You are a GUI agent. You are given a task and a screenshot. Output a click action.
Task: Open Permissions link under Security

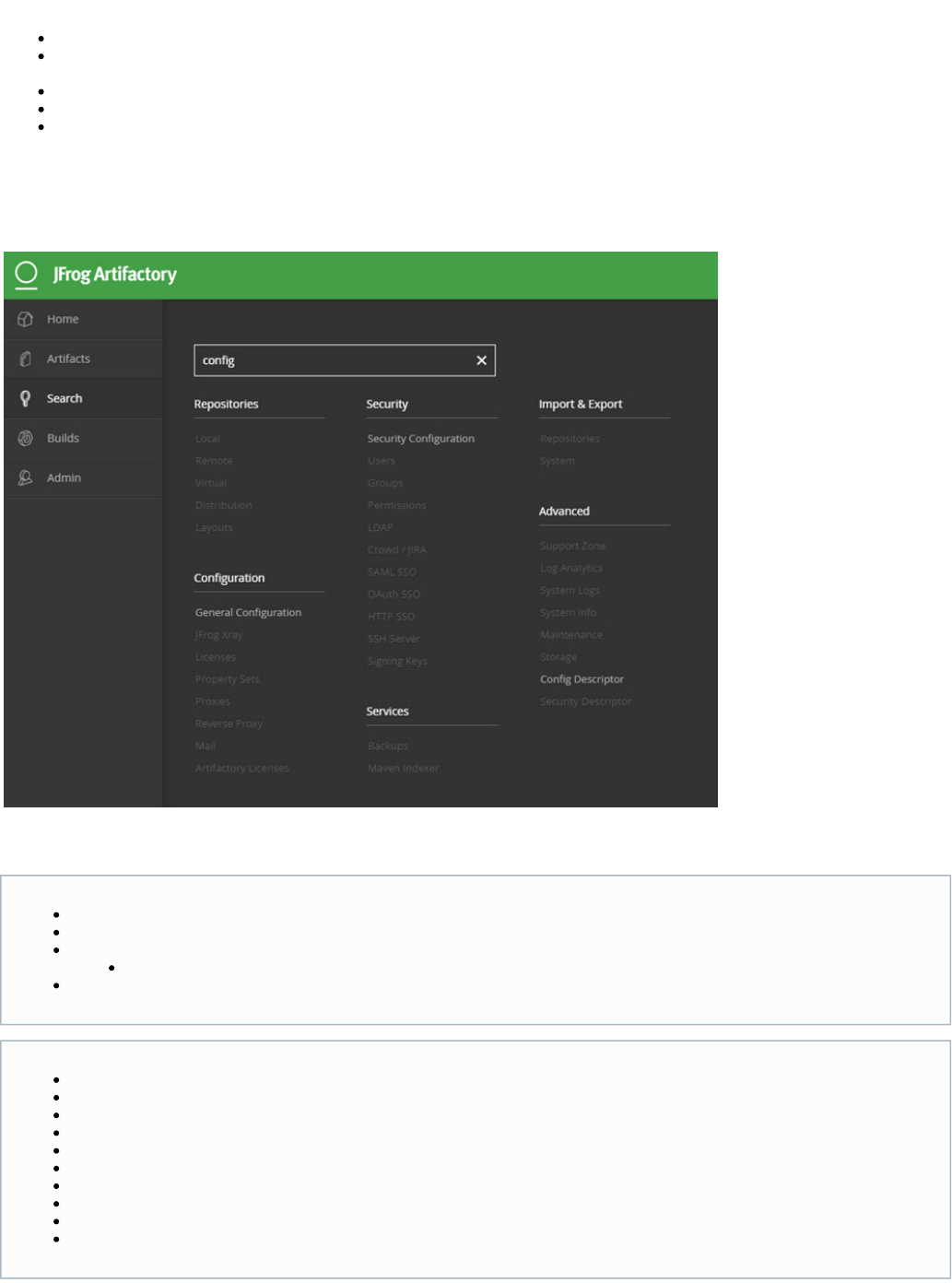coord(396,505)
